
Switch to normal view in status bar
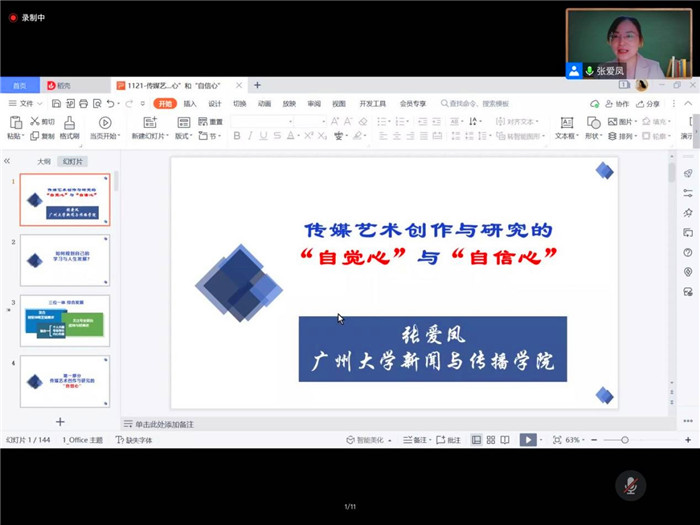[x=476, y=440]
